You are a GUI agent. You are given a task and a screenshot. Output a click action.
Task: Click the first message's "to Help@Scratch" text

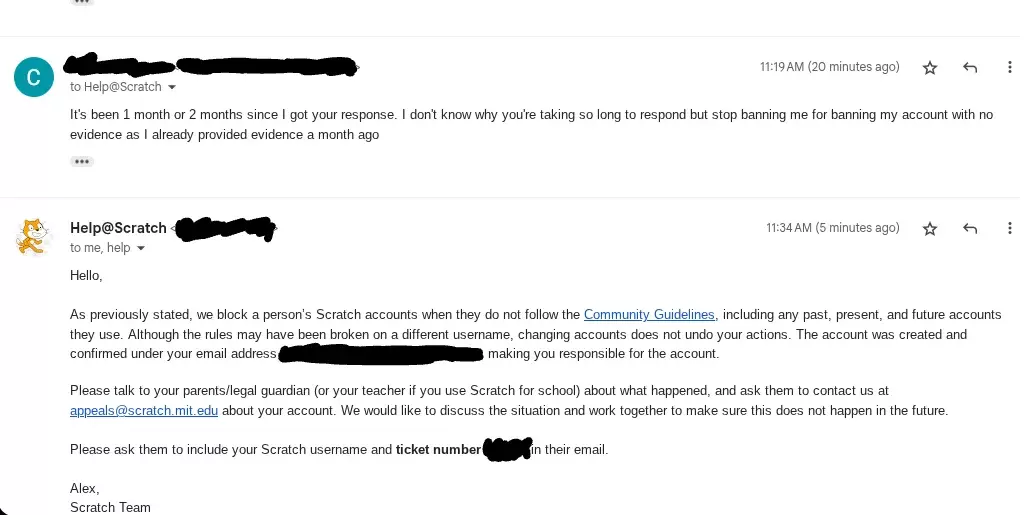point(115,88)
